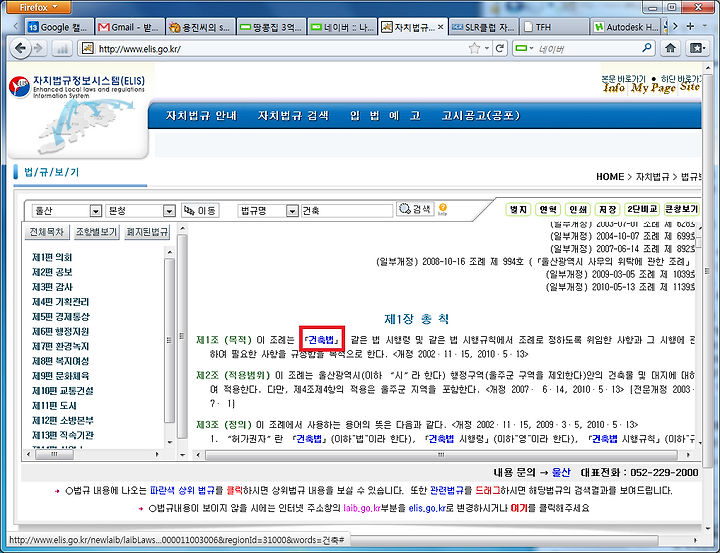
Task: Click the 저장 save button
Action: tap(607, 209)
